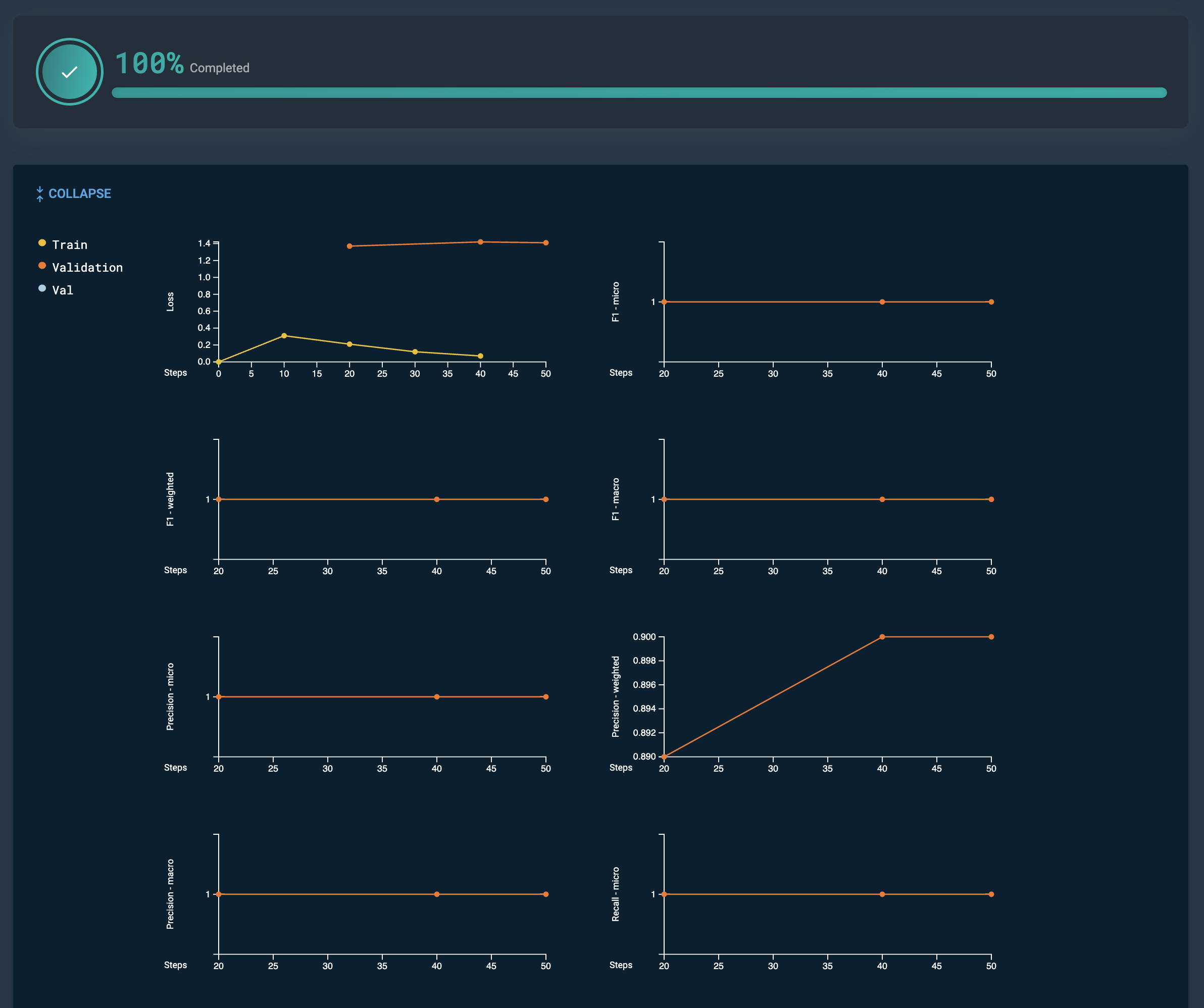The height and width of the screenshot is (1008, 1204).
Task: Click the 0.900 tick on Precision - weighted
Action: tap(644, 637)
